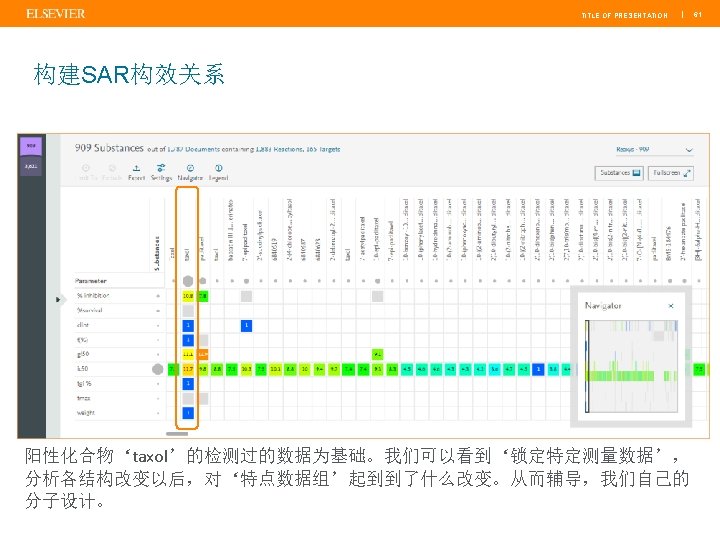Toggle the Navigator toolbar icon
Image resolution: width=720 pixels, height=540 pixels.
click(190, 172)
